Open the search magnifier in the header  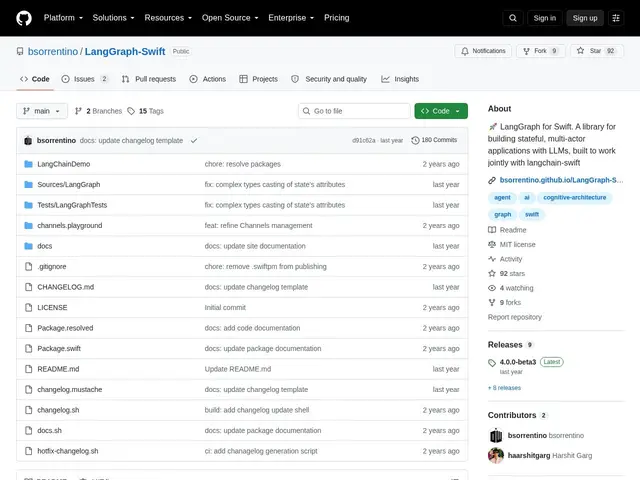513,18
